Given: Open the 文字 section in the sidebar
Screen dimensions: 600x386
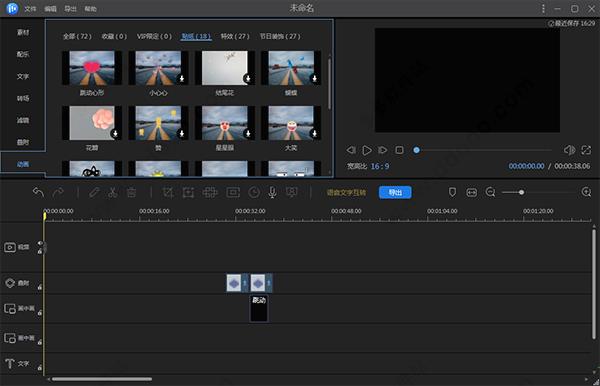Looking at the screenshot, I should point(23,77).
